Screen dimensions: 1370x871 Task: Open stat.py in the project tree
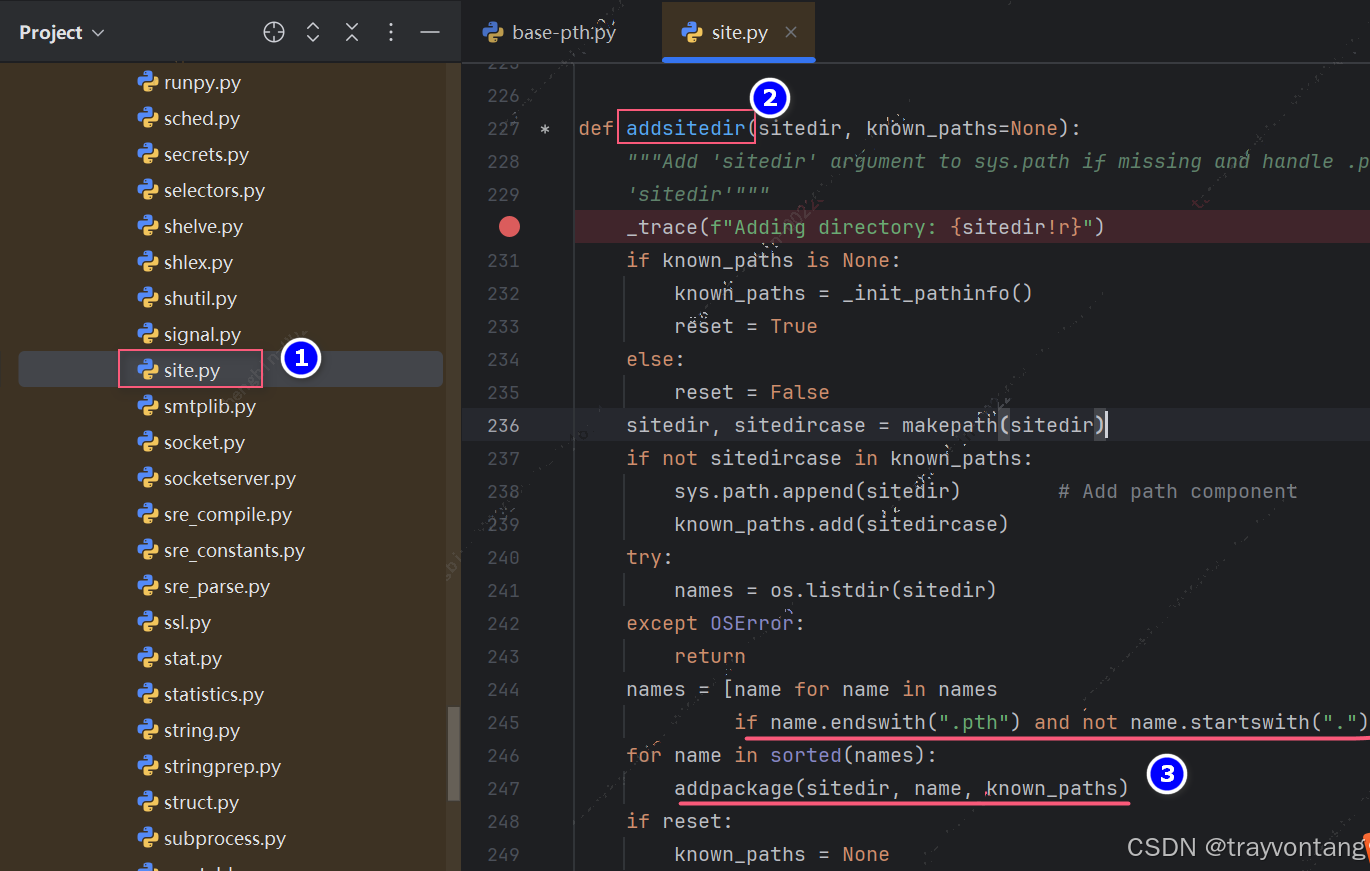(179, 659)
